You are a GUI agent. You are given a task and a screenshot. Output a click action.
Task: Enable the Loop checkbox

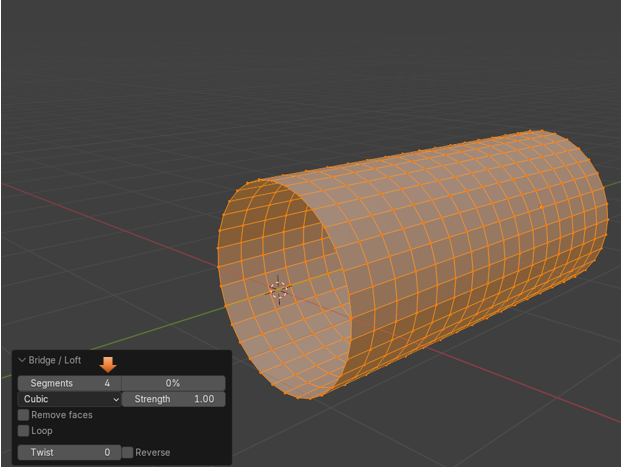pyautogui.click(x=24, y=431)
